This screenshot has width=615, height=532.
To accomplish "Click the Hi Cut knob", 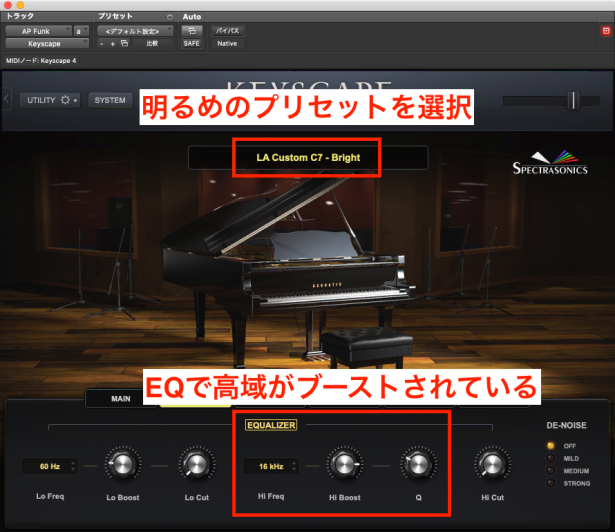I will (488, 465).
